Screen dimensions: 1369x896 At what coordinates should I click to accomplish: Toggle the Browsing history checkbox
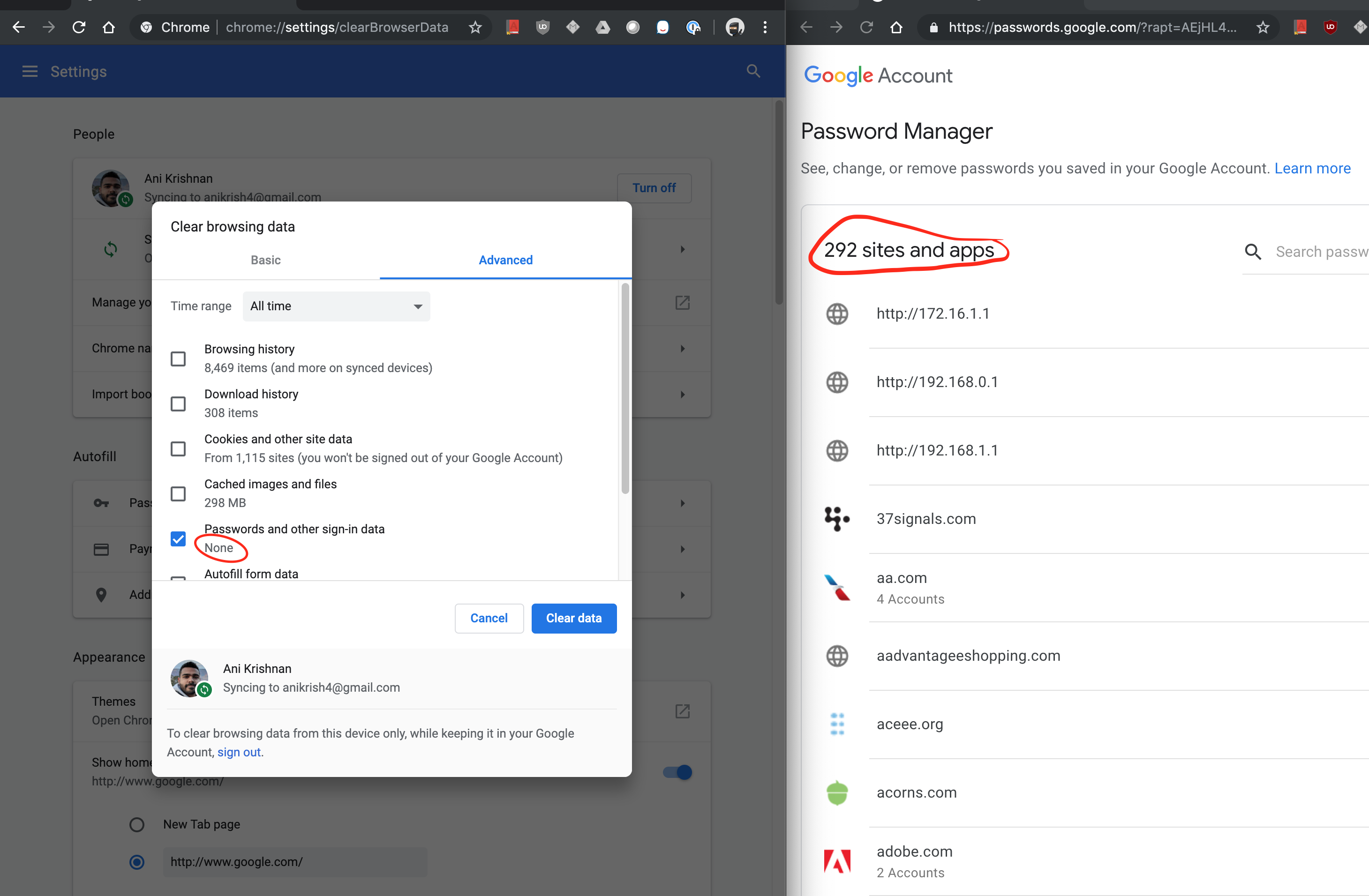pyautogui.click(x=178, y=358)
